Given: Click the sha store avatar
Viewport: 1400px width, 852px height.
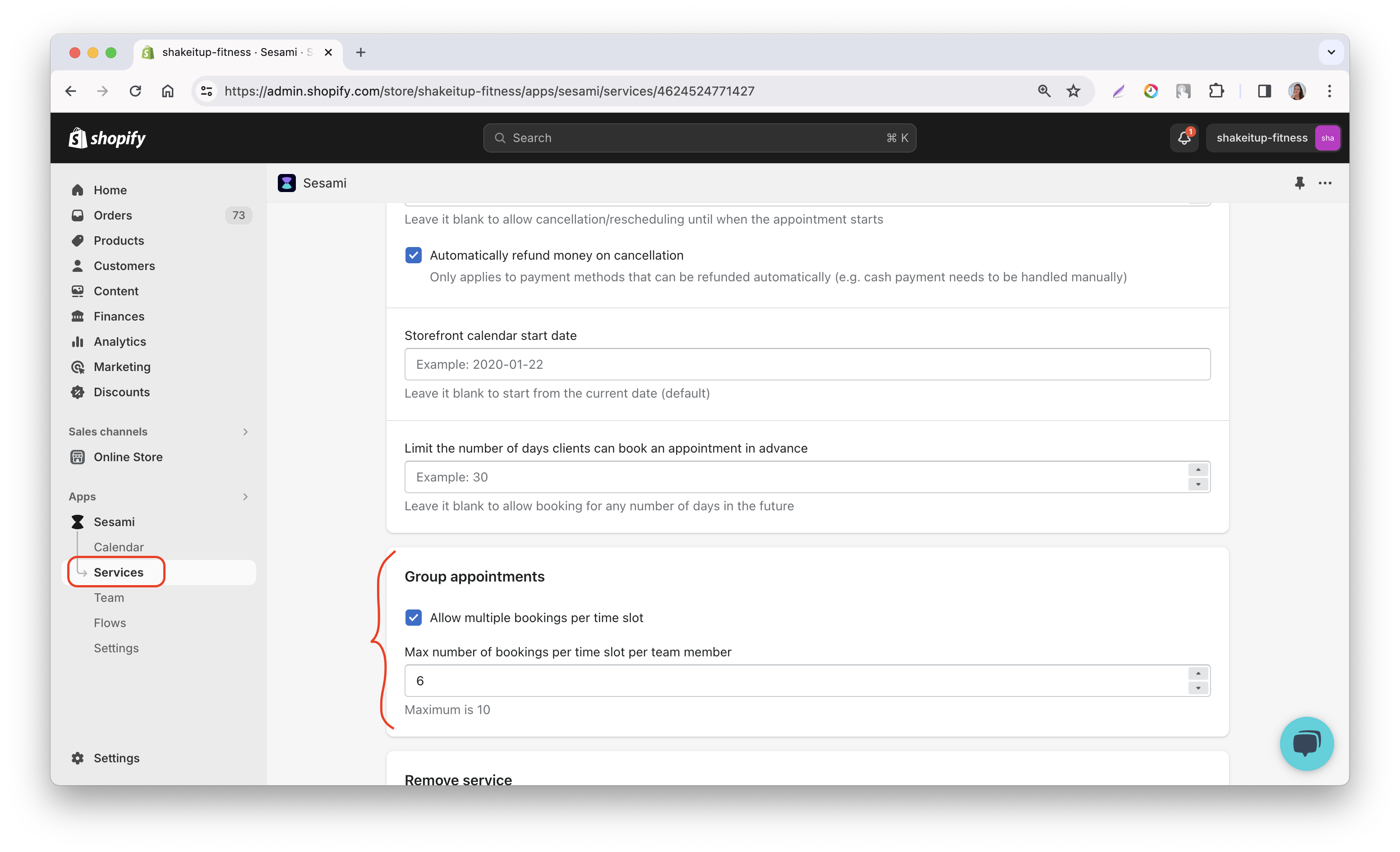Looking at the screenshot, I should click(x=1327, y=138).
